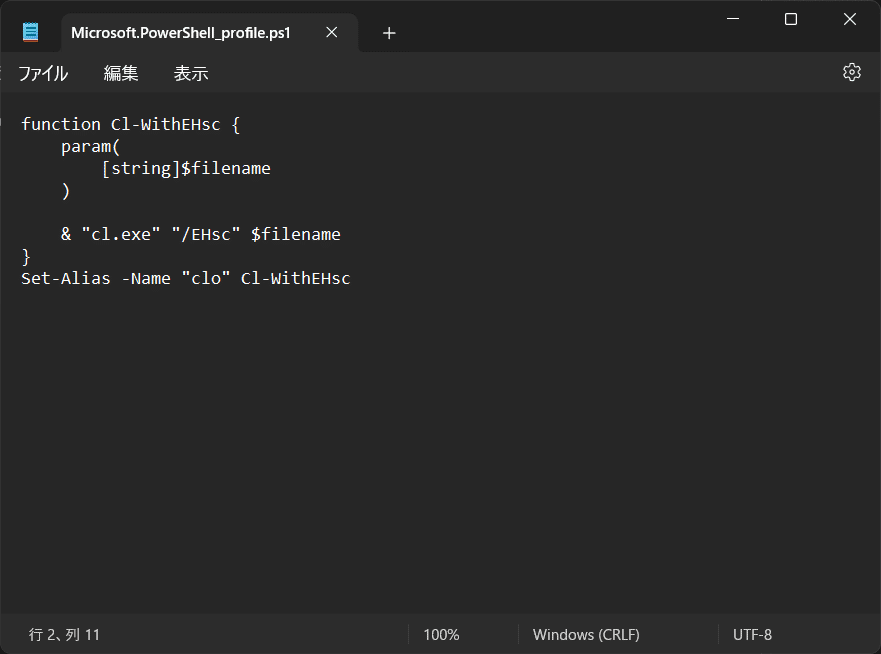This screenshot has height=654, width=881.
Task: Click the 行2、列11 cursor position indicator
Action: (x=63, y=634)
